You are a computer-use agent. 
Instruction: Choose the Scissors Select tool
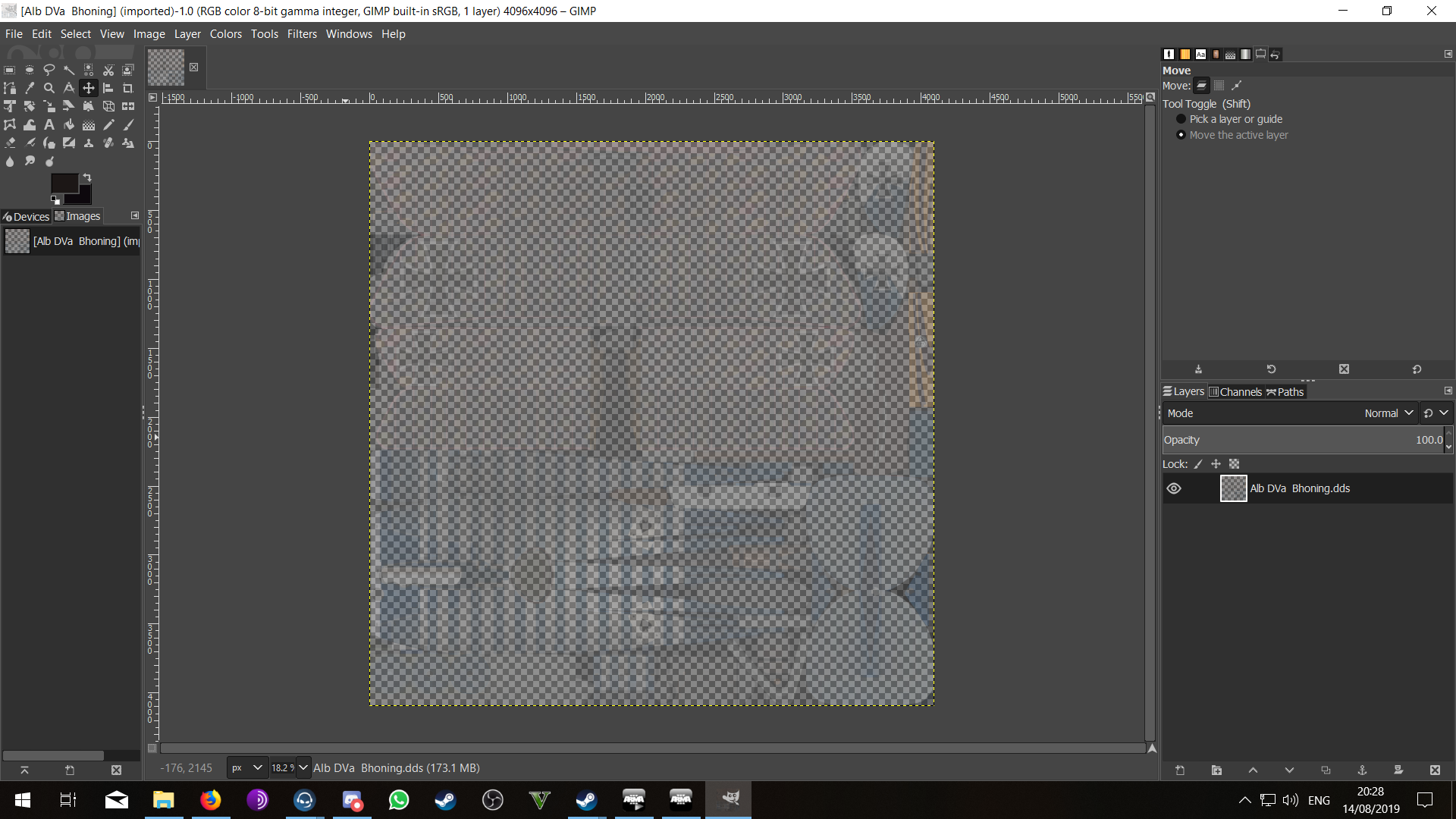point(108,70)
